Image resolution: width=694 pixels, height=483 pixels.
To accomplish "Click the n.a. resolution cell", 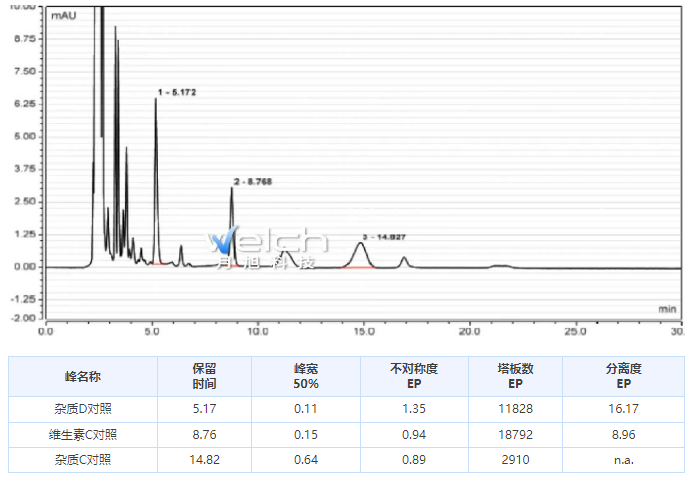I will [x=623, y=460].
